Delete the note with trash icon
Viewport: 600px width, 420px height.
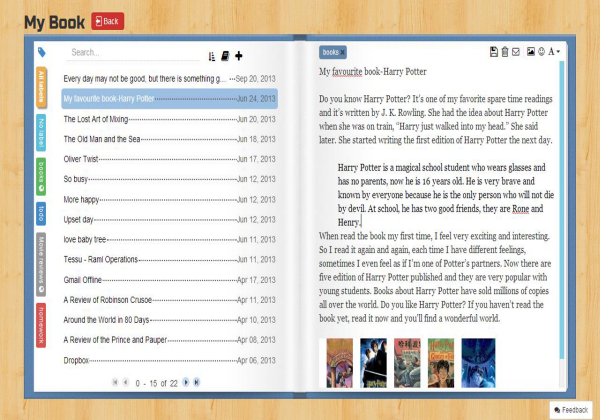tap(505, 52)
